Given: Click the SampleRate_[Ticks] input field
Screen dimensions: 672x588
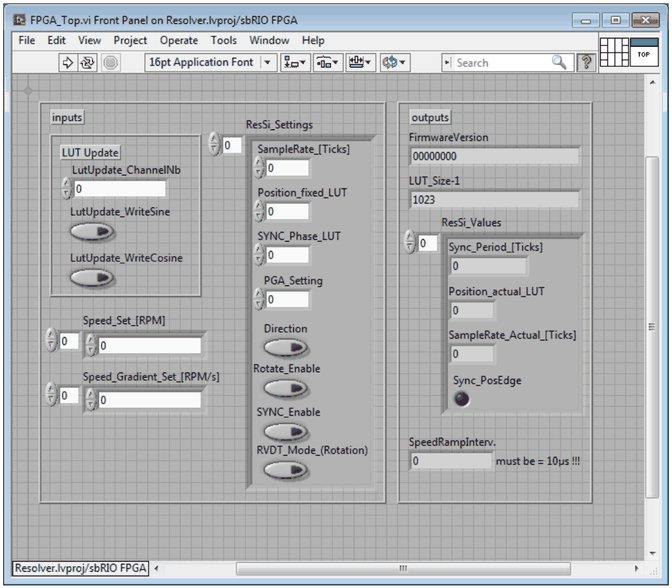Looking at the screenshot, I should [x=287, y=168].
